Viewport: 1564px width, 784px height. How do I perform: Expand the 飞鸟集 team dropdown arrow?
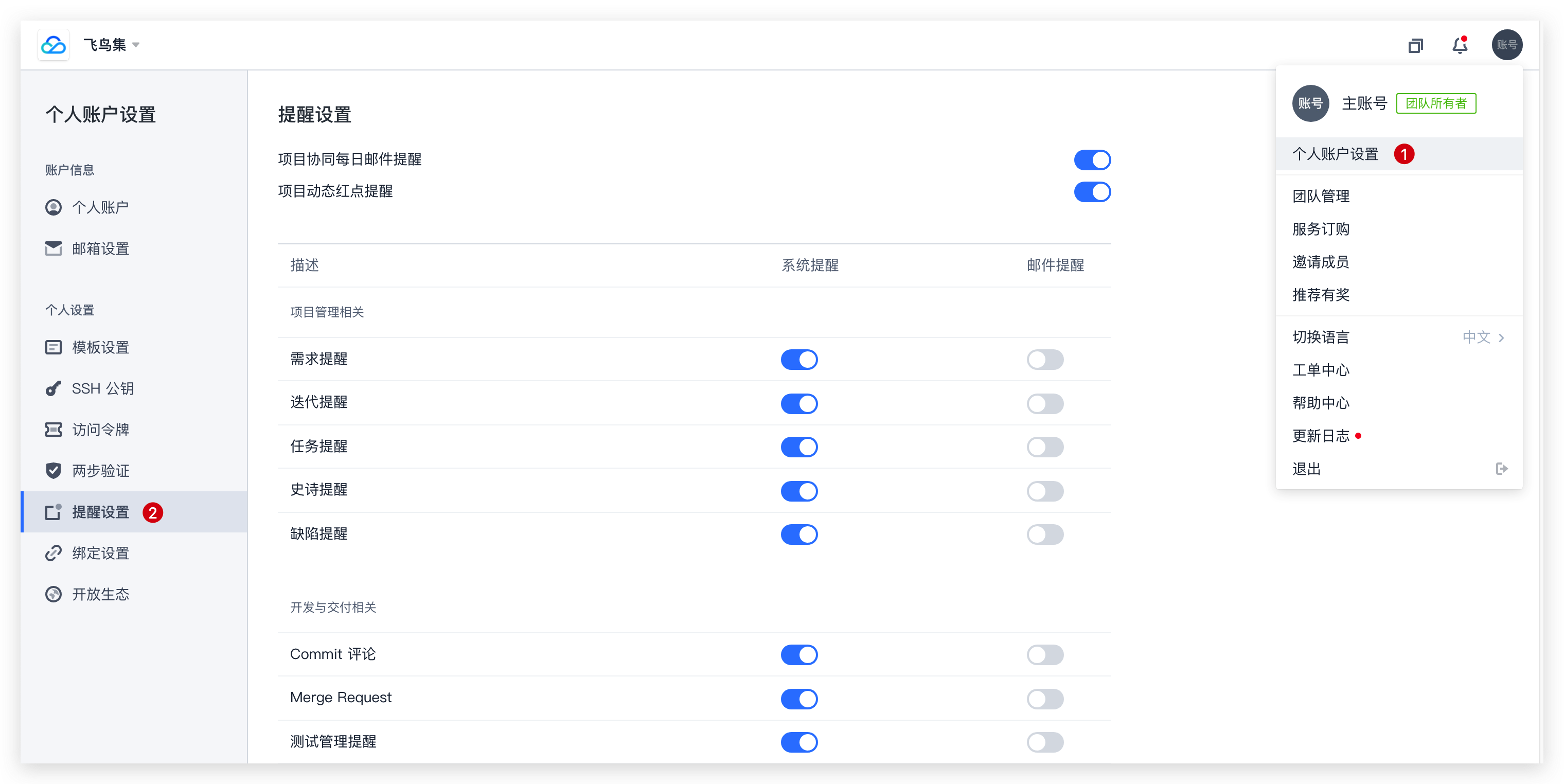point(136,45)
